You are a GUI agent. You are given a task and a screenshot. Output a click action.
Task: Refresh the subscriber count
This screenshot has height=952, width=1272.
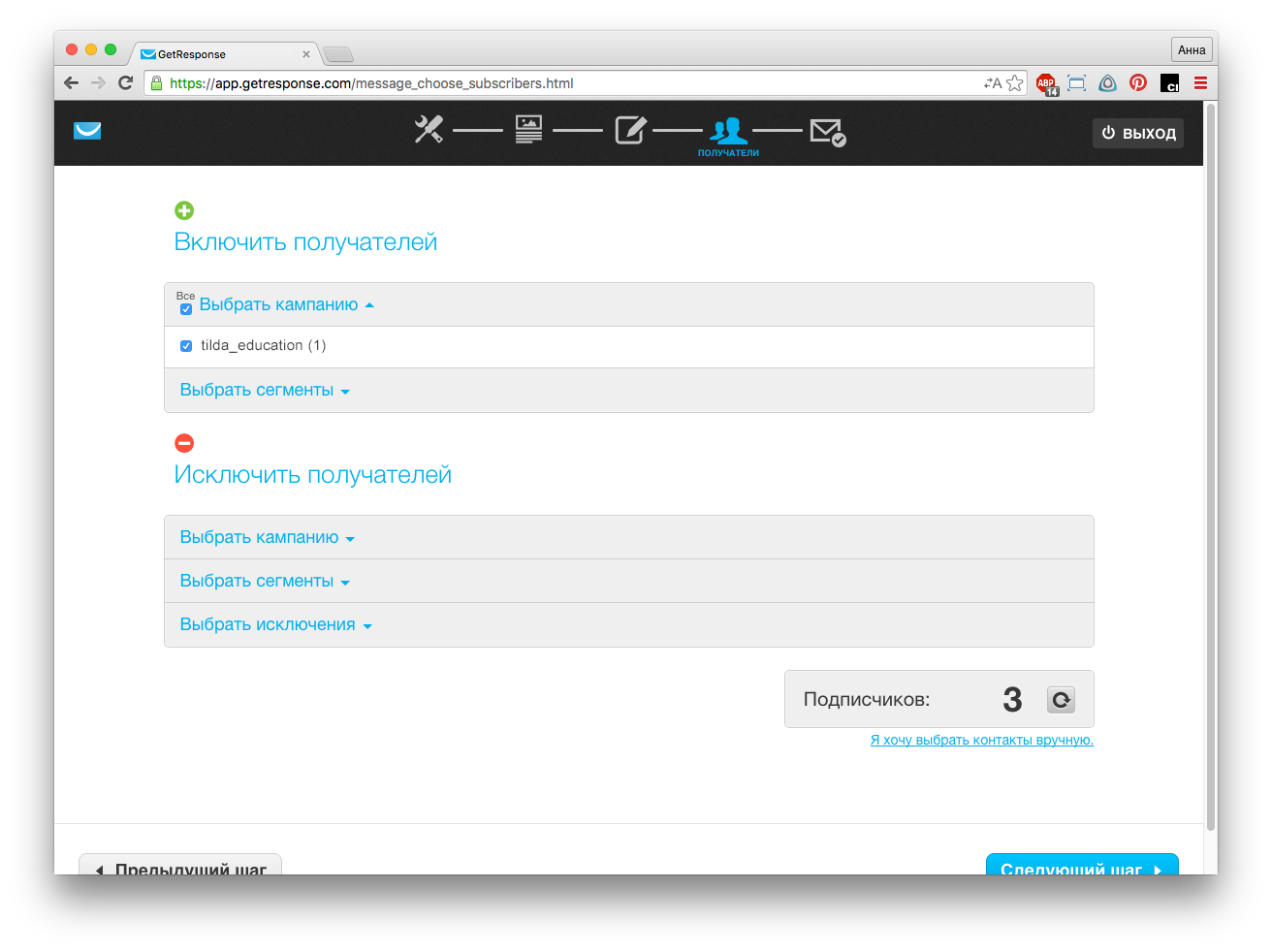(x=1061, y=700)
